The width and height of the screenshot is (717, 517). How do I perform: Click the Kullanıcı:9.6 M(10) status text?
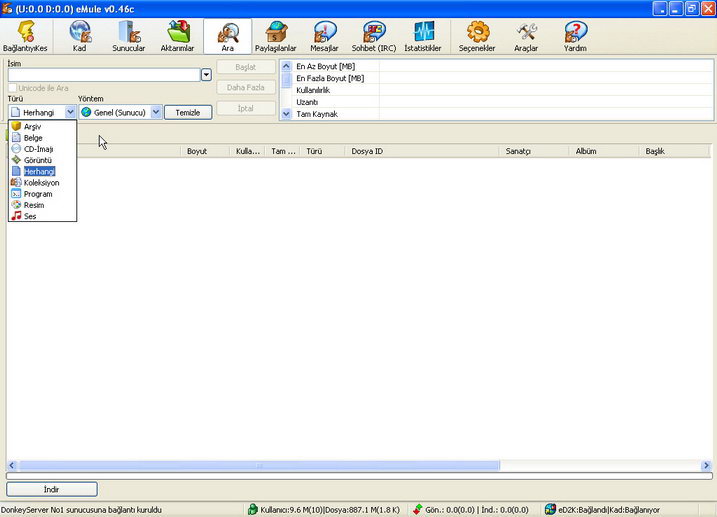291,510
